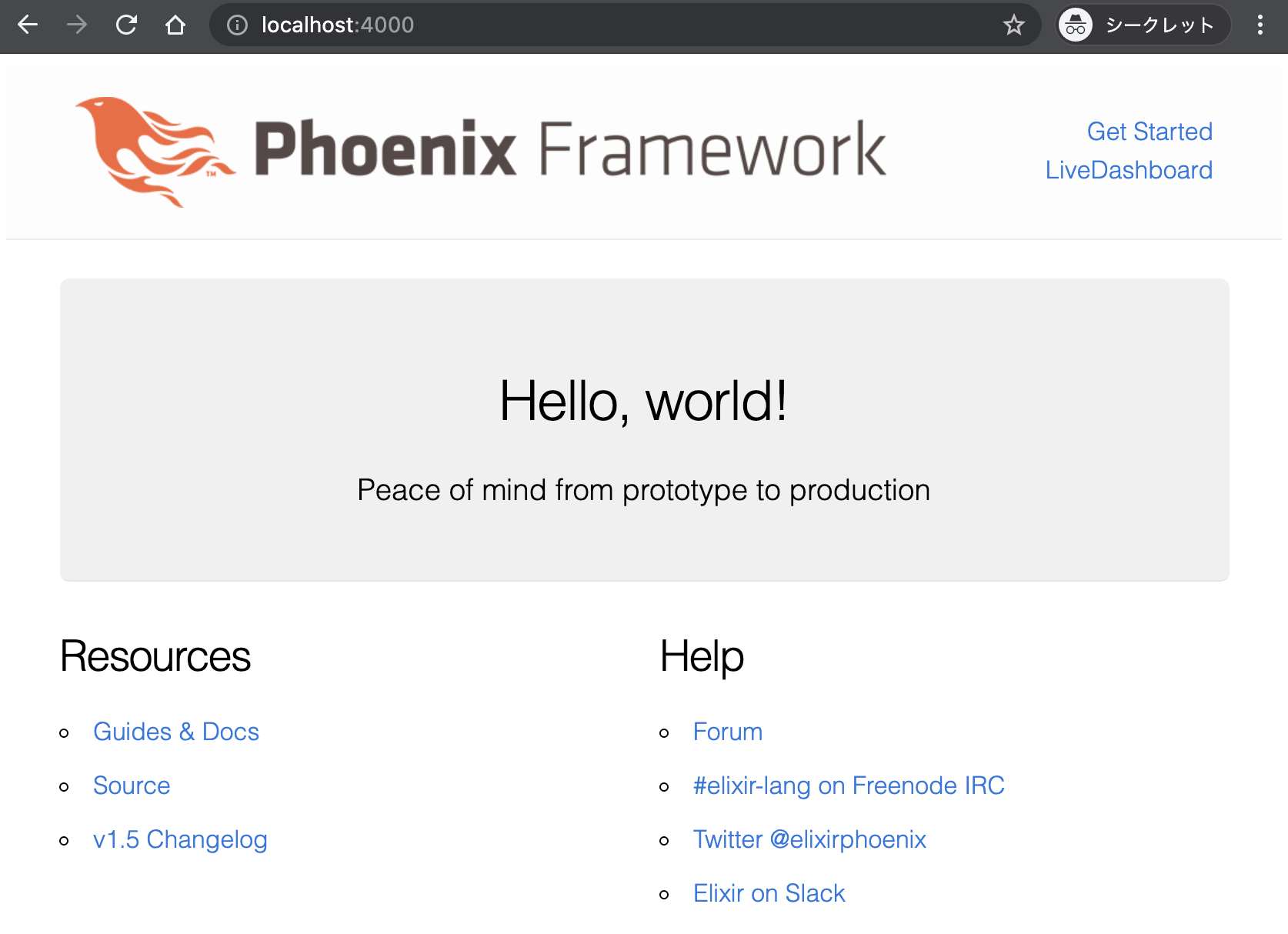Click the Phoenix Framework logo
The width and height of the screenshot is (1288, 934).
coord(481,152)
